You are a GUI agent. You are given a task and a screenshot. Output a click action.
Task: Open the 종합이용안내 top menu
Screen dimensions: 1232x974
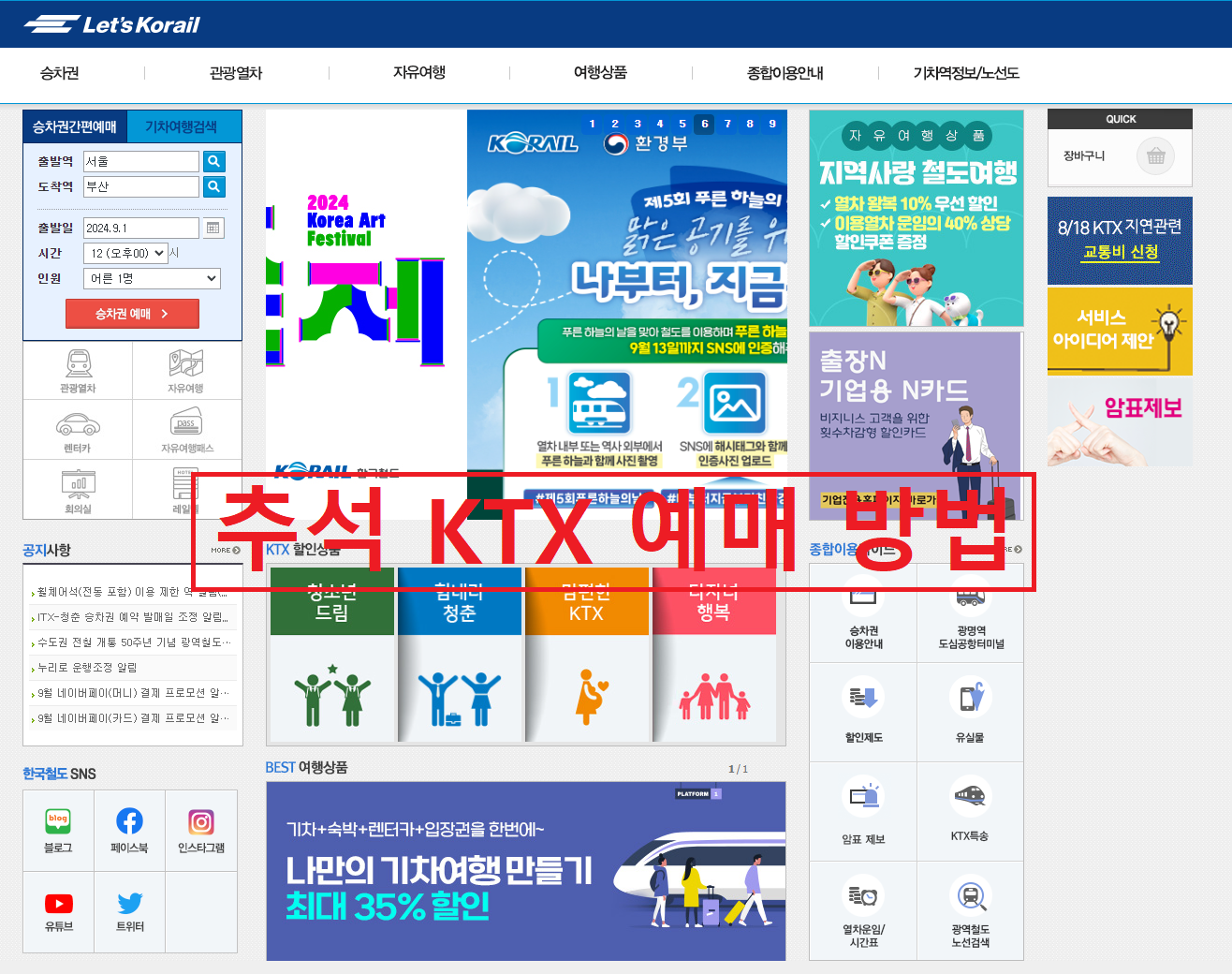pyautogui.click(x=785, y=73)
